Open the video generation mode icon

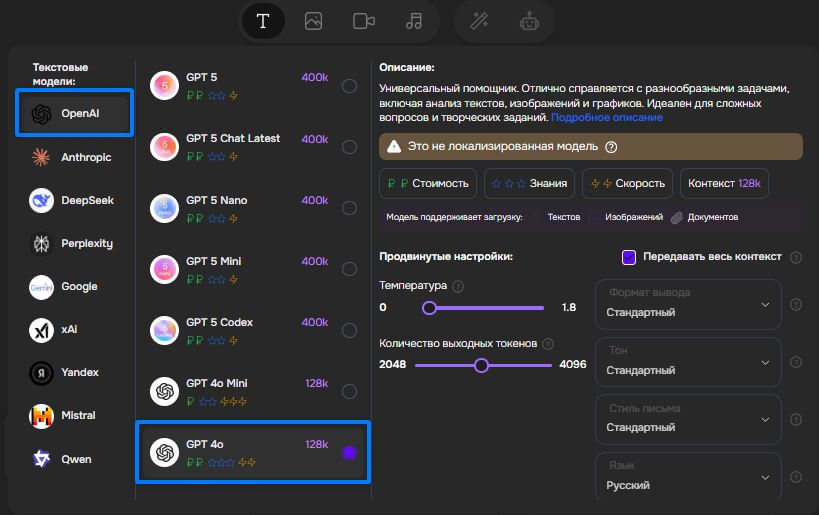(363, 21)
